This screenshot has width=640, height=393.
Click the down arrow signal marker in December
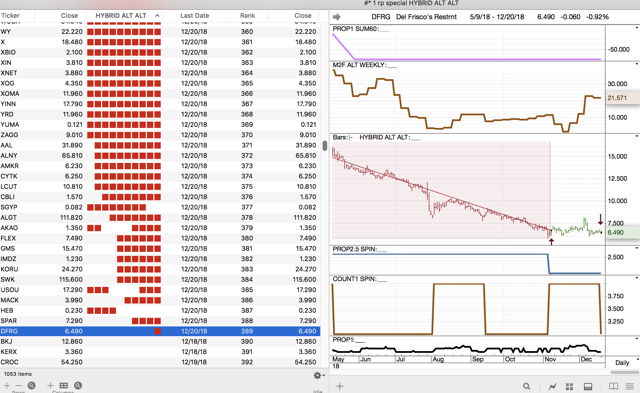click(600, 220)
